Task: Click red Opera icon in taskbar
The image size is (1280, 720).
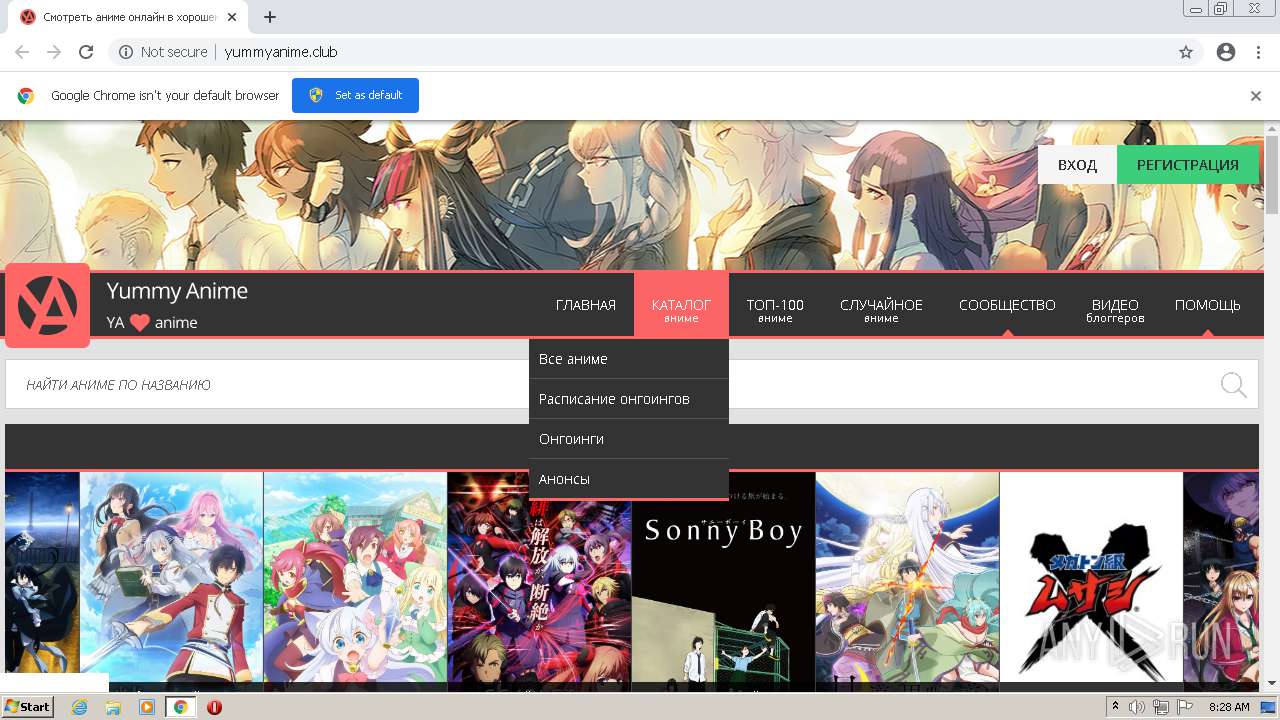Action: [x=214, y=707]
